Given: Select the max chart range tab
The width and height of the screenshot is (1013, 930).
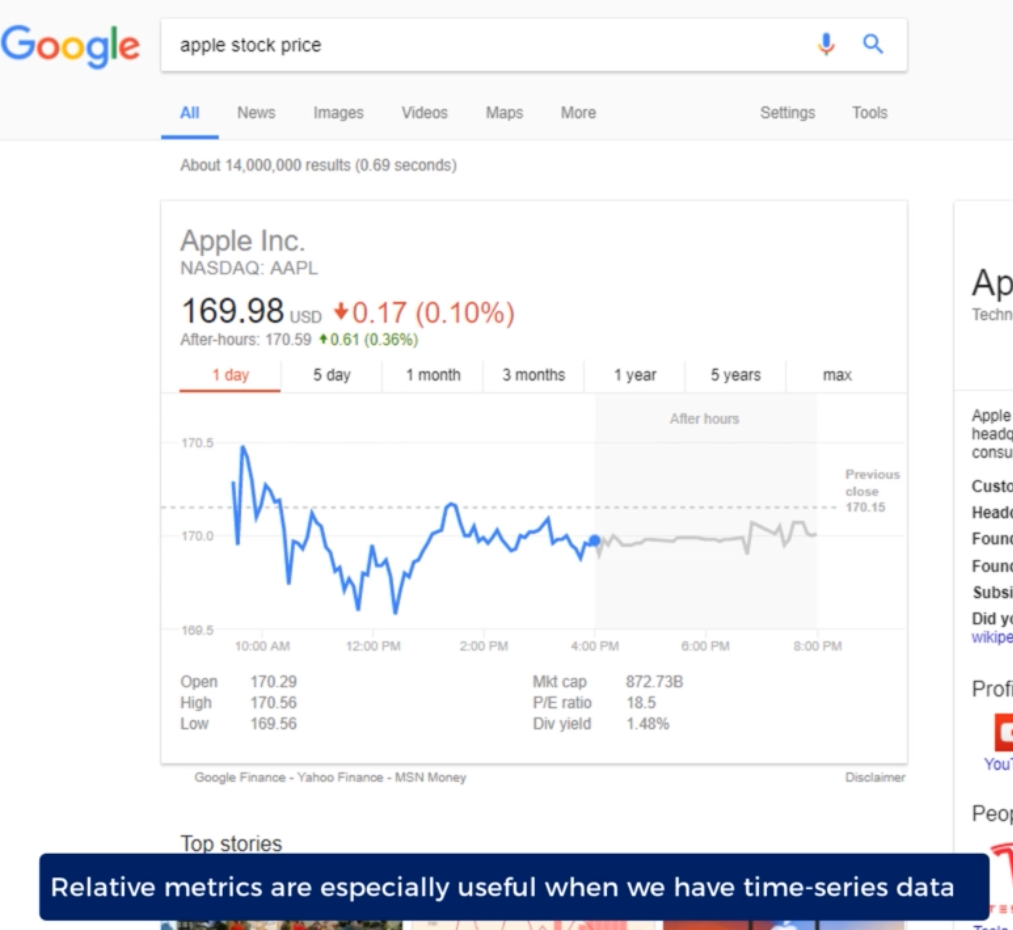Looking at the screenshot, I should pos(837,375).
